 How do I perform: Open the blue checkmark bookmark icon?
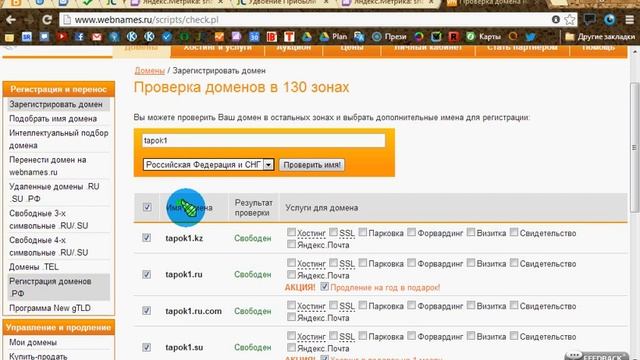click(x=167, y=37)
